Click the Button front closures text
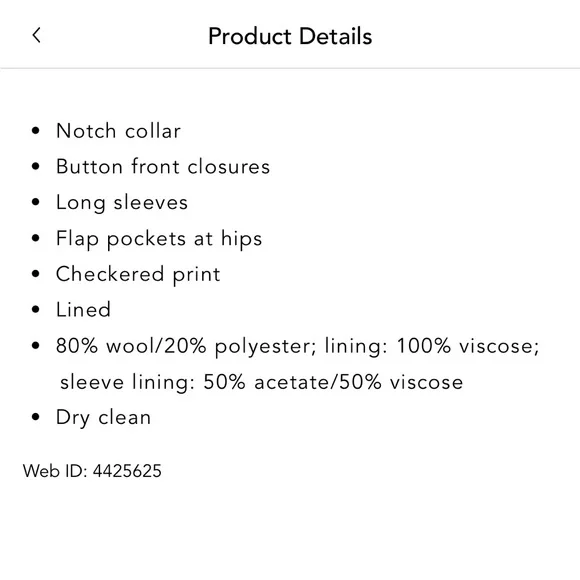The image size is (580, 580). coord(163,166)
